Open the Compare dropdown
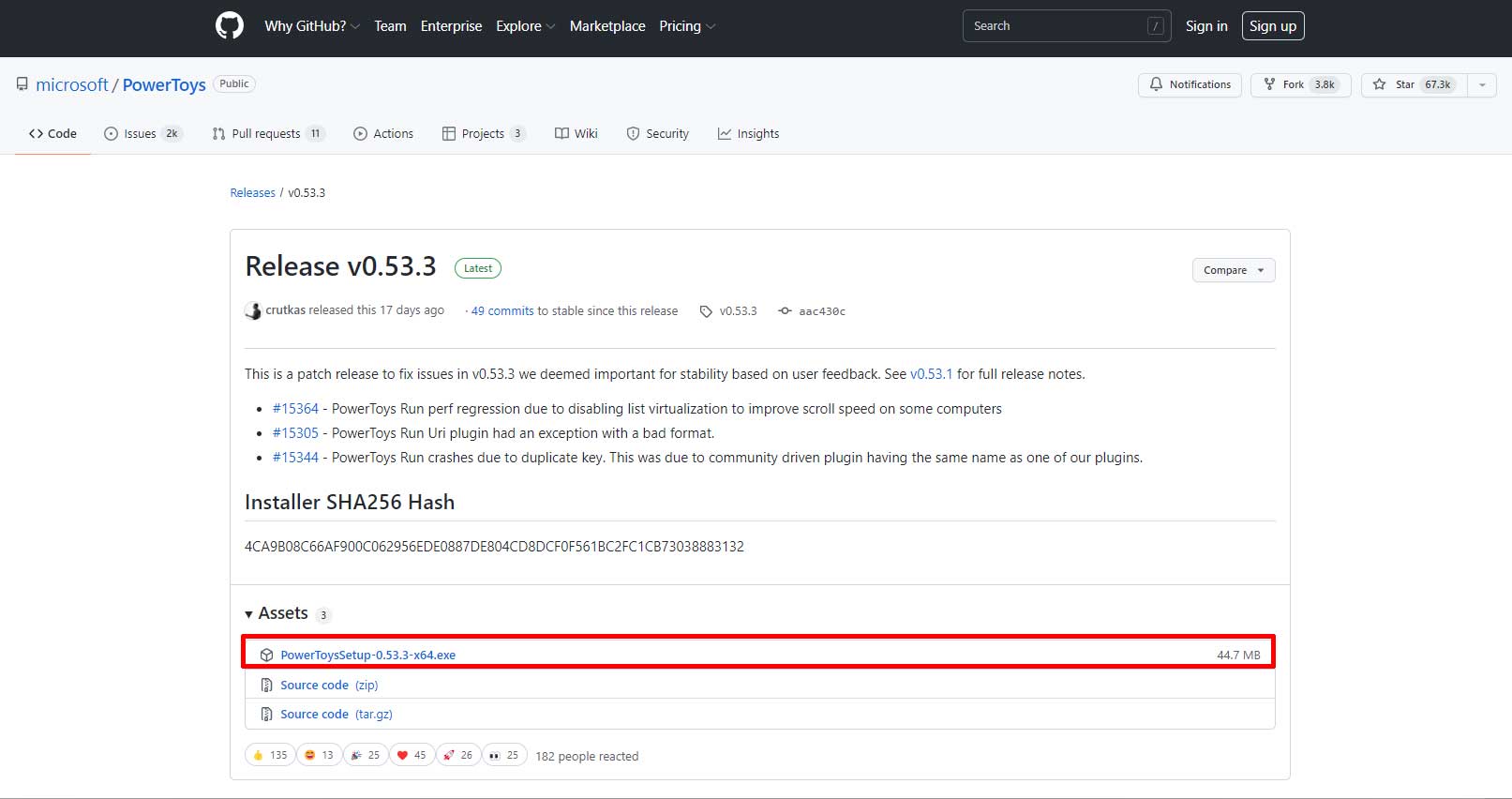The width and height of the screenshot is (1512, 799). pyautogui.click(x=1234, y=270)
